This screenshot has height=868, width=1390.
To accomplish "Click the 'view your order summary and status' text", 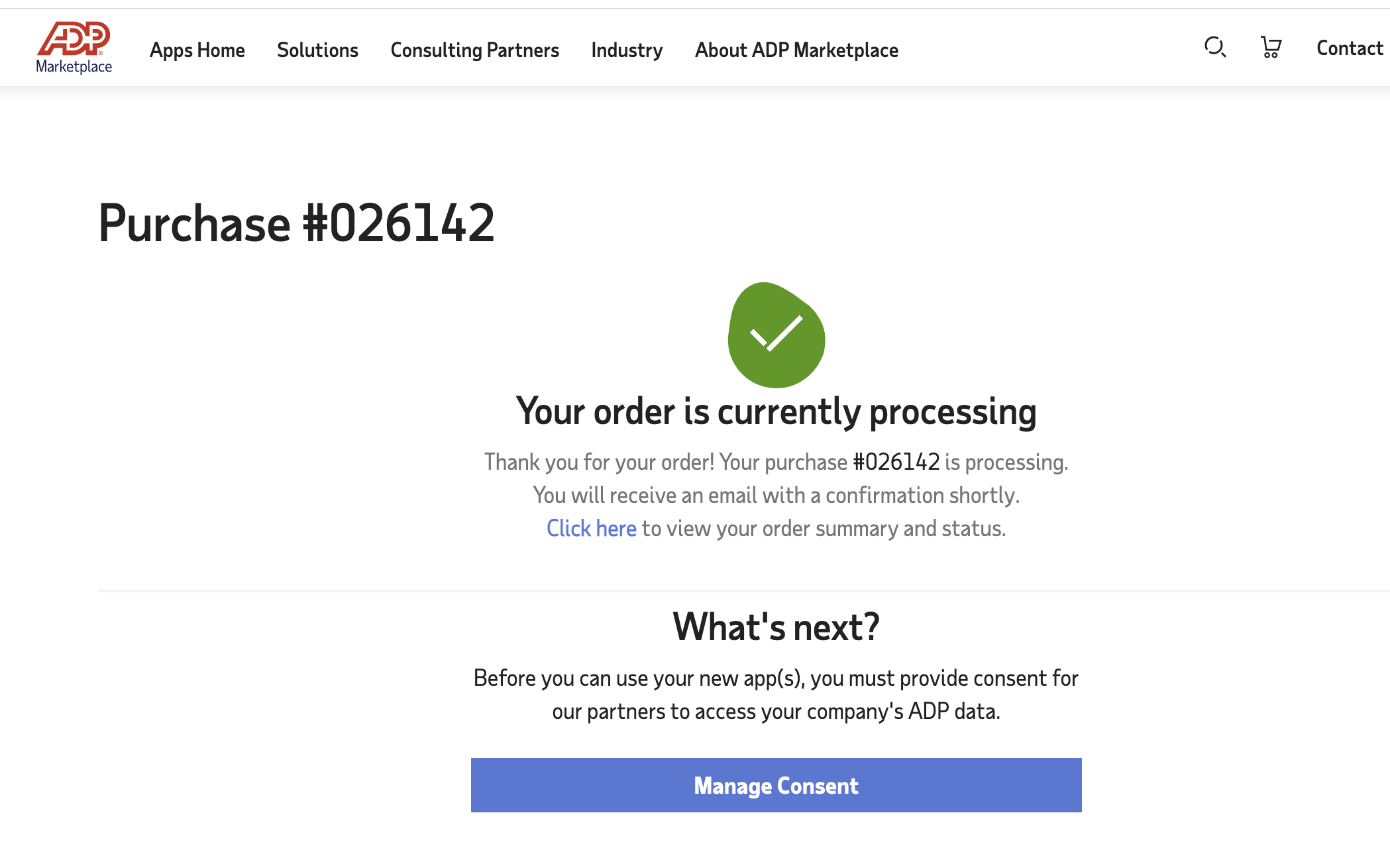I will (836, 529).
